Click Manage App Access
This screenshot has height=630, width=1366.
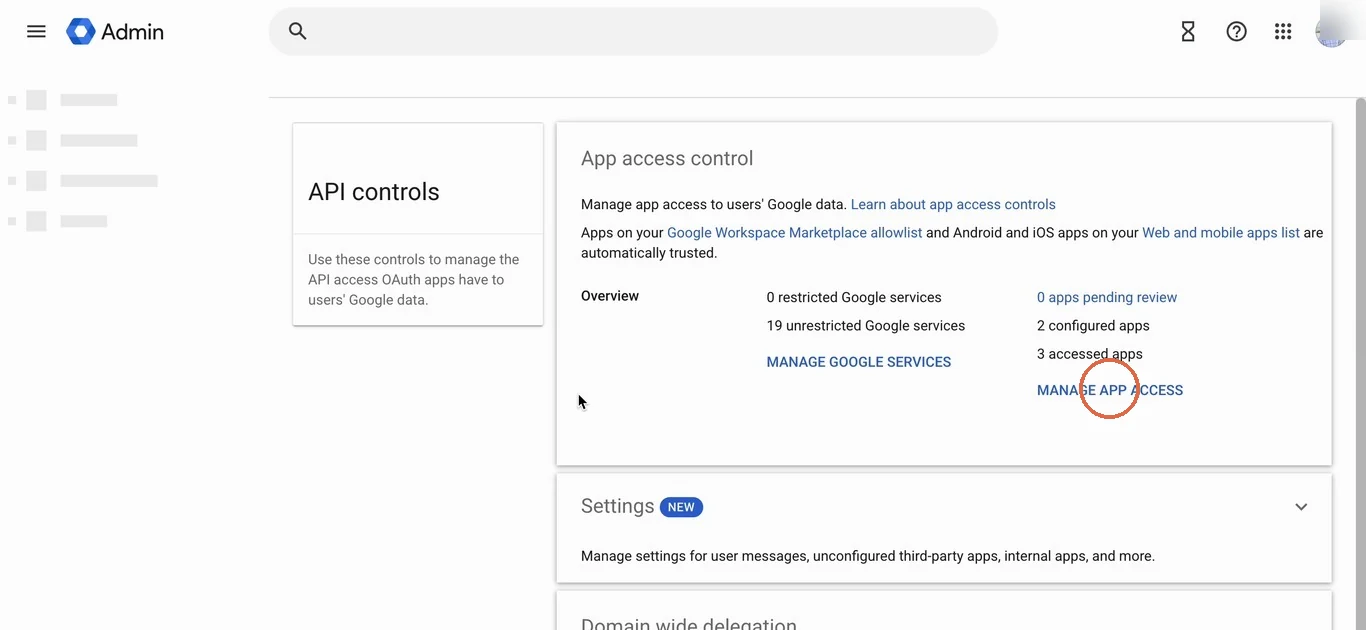(1110, 390)
